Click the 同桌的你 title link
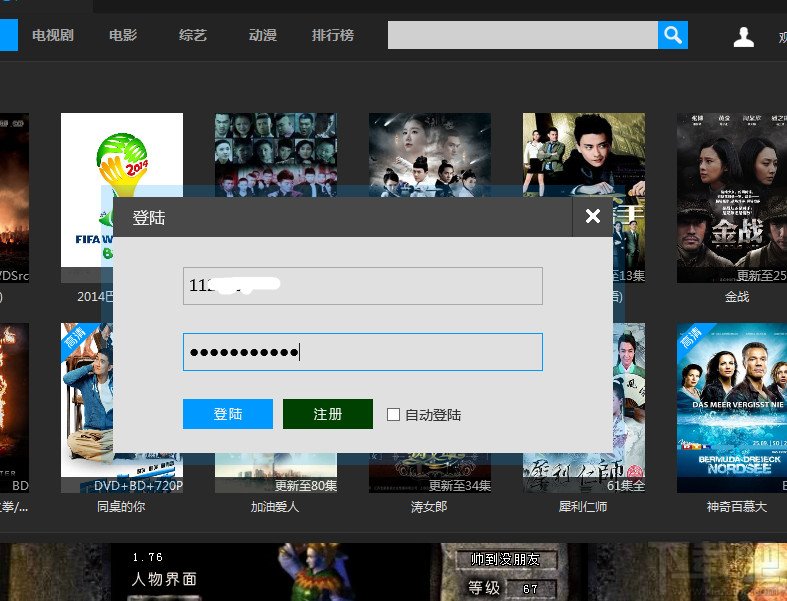787x601 pixels. coord(121,507)
